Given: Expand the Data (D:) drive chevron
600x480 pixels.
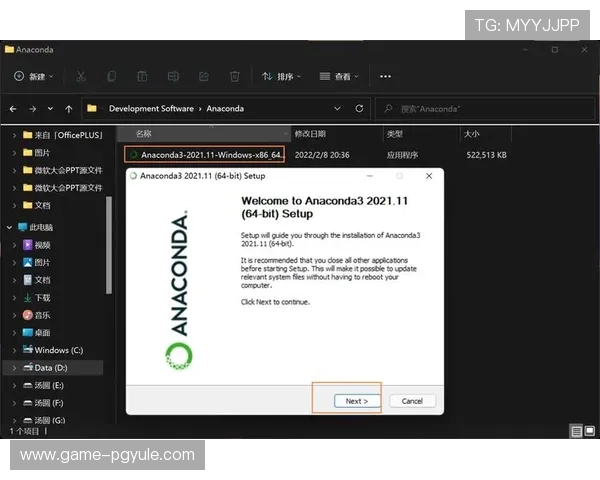Looking at the screenshot, I should click(x=14, y=367).
